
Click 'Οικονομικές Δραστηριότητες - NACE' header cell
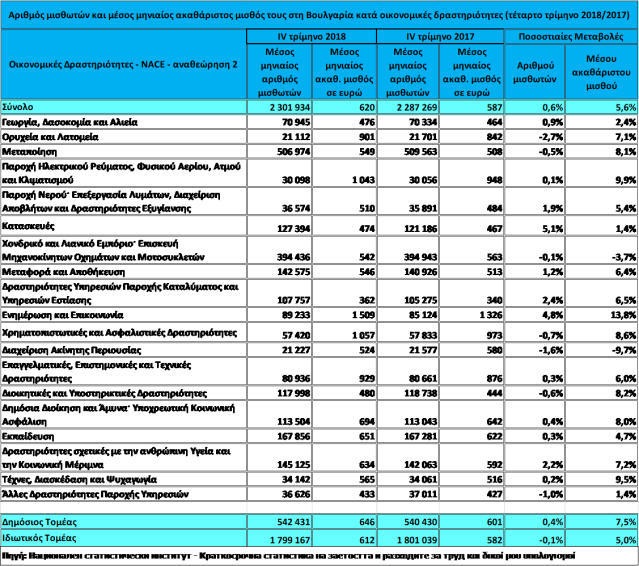coord(123,63)
